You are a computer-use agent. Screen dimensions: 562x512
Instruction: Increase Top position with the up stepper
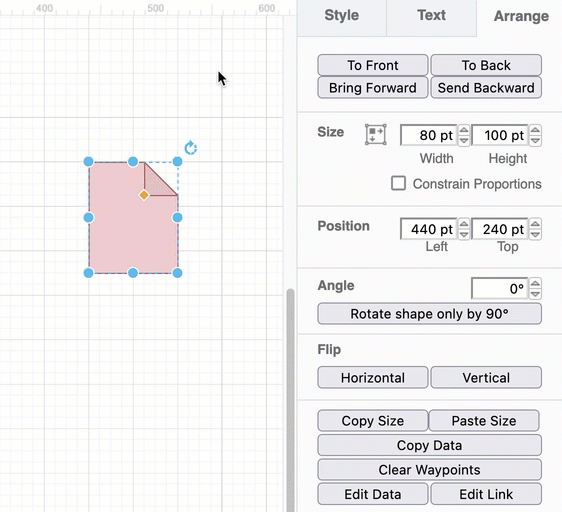[535, 224]
